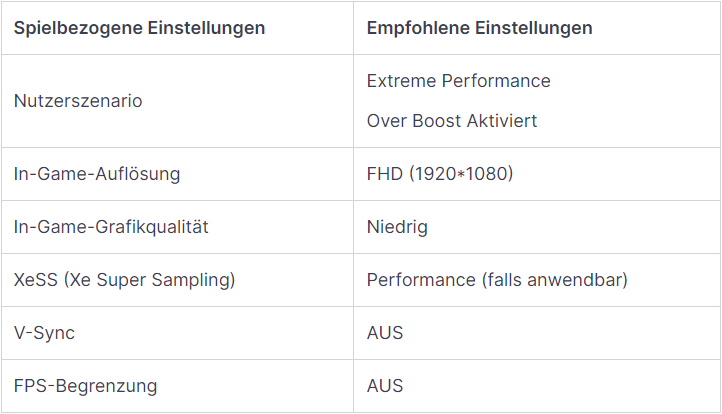Click the '(1920*1080)' resolution value
722x414 pixels.
tap(461, 174)
